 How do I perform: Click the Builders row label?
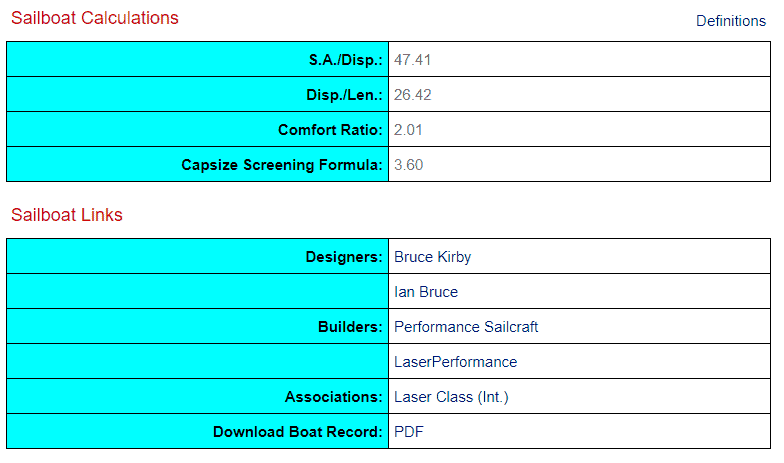click(351, 327)
